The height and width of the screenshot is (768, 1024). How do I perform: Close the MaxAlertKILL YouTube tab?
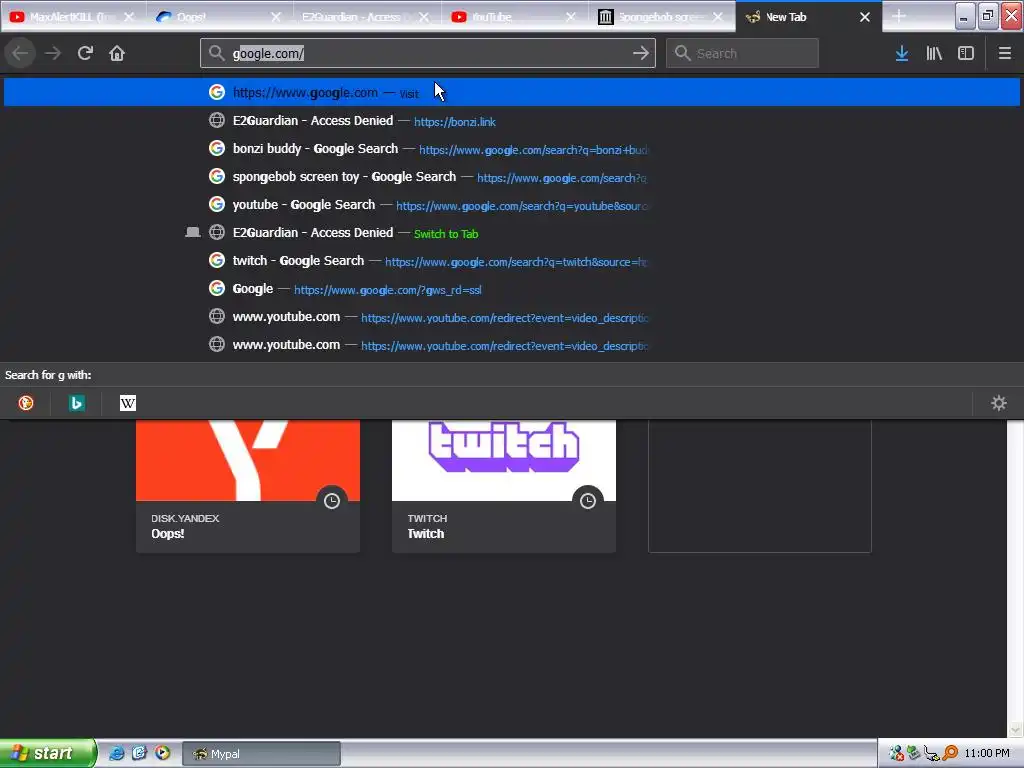(129, 17)
